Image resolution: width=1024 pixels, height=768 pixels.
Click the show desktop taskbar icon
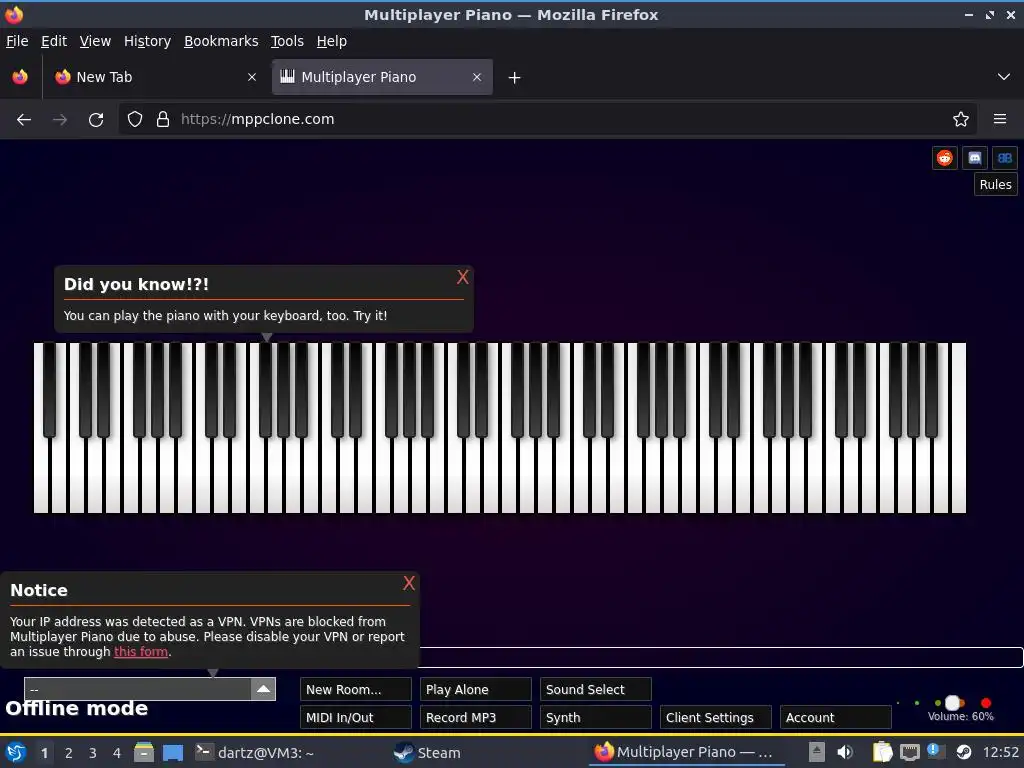click(x=173, y=753)
